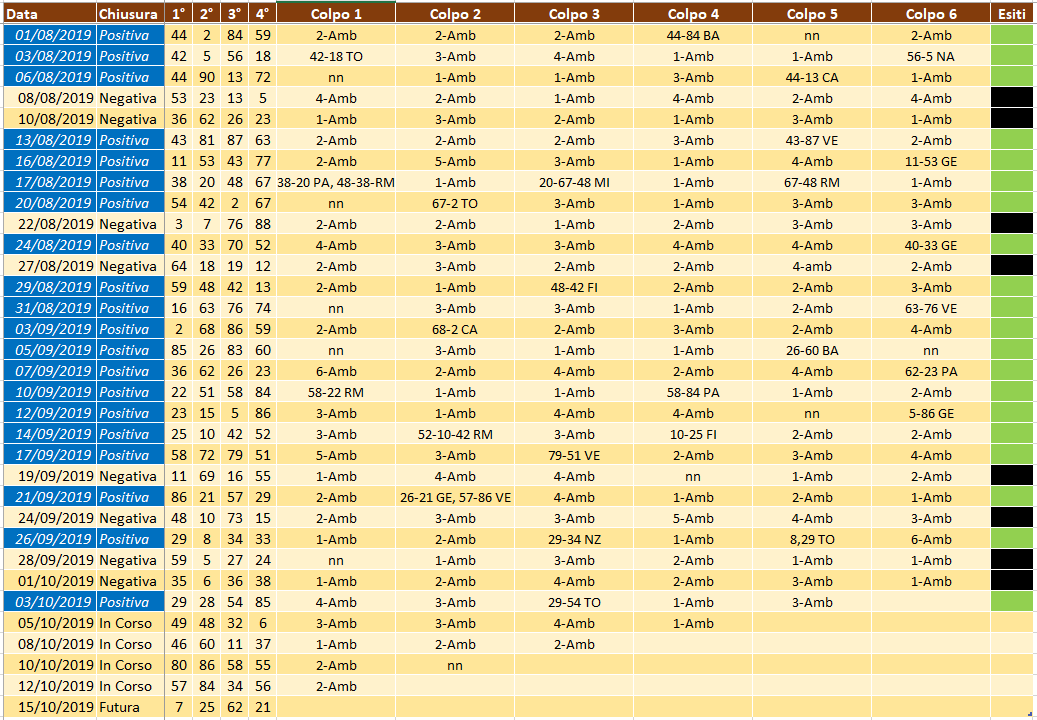
Task: Click the Colpo 3 column header
Action: coord(574,13)
